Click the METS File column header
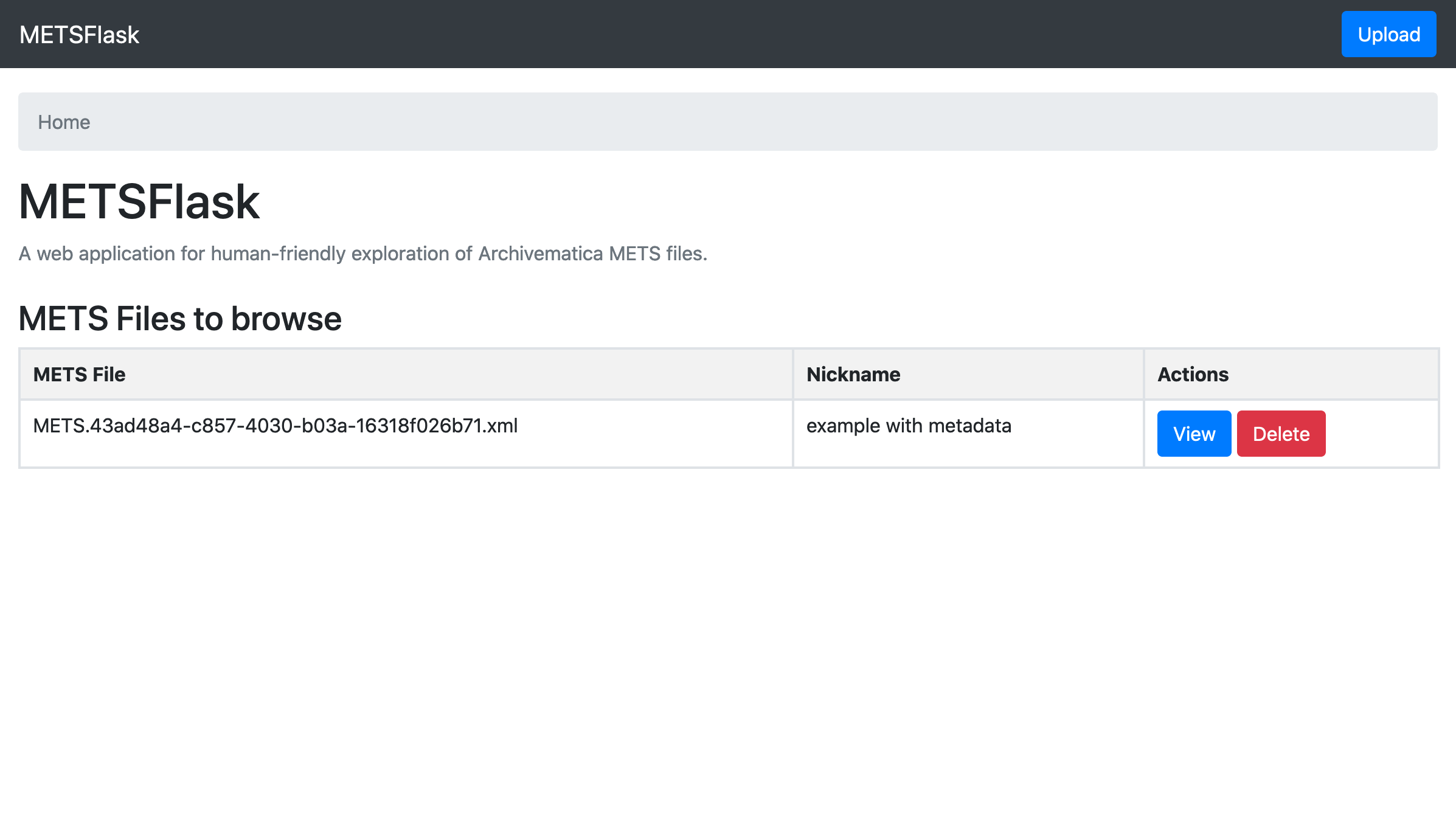The width and height of the screenshot is (1456, 821). [80, 375]
